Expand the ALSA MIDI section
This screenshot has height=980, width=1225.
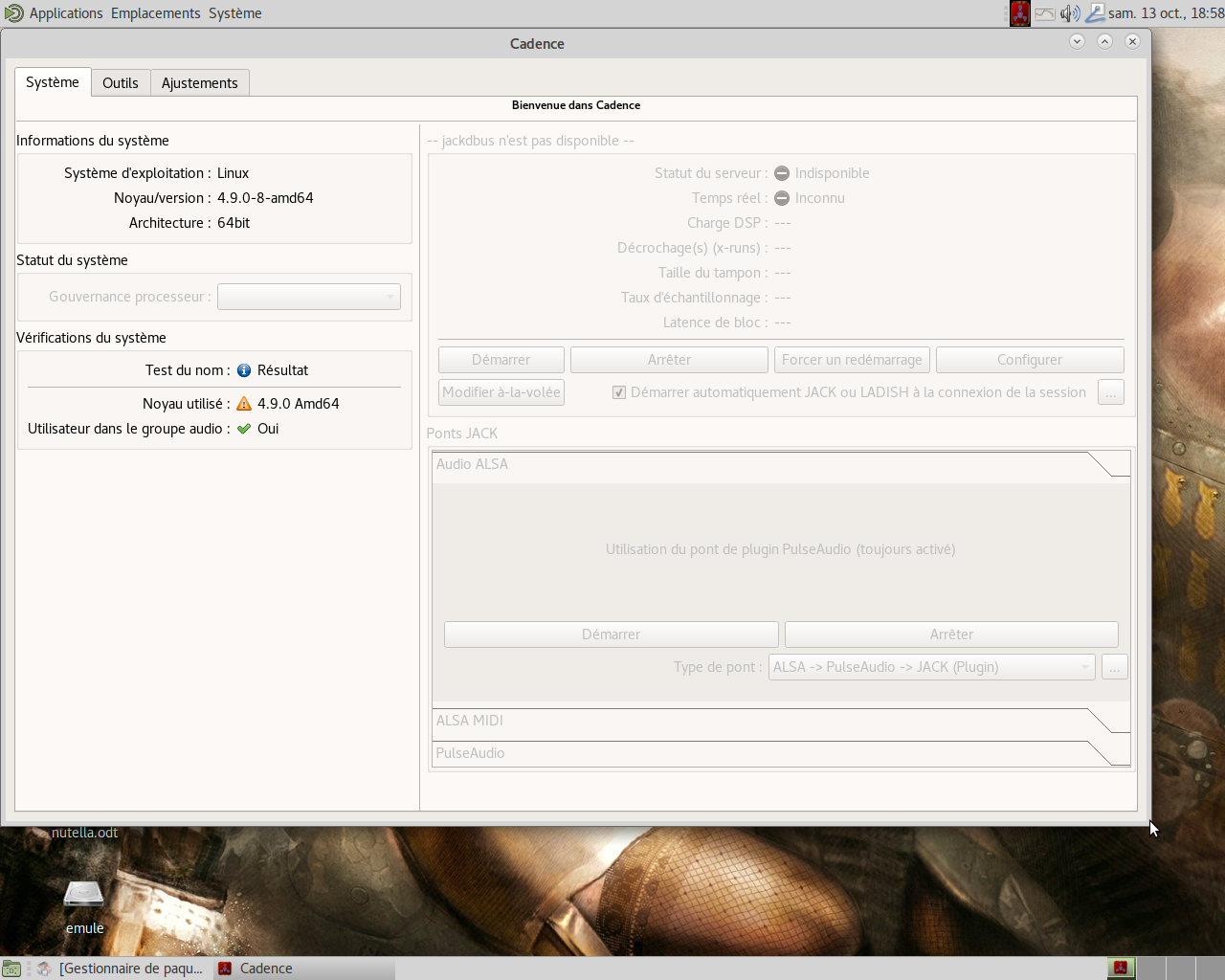(781, 721)
